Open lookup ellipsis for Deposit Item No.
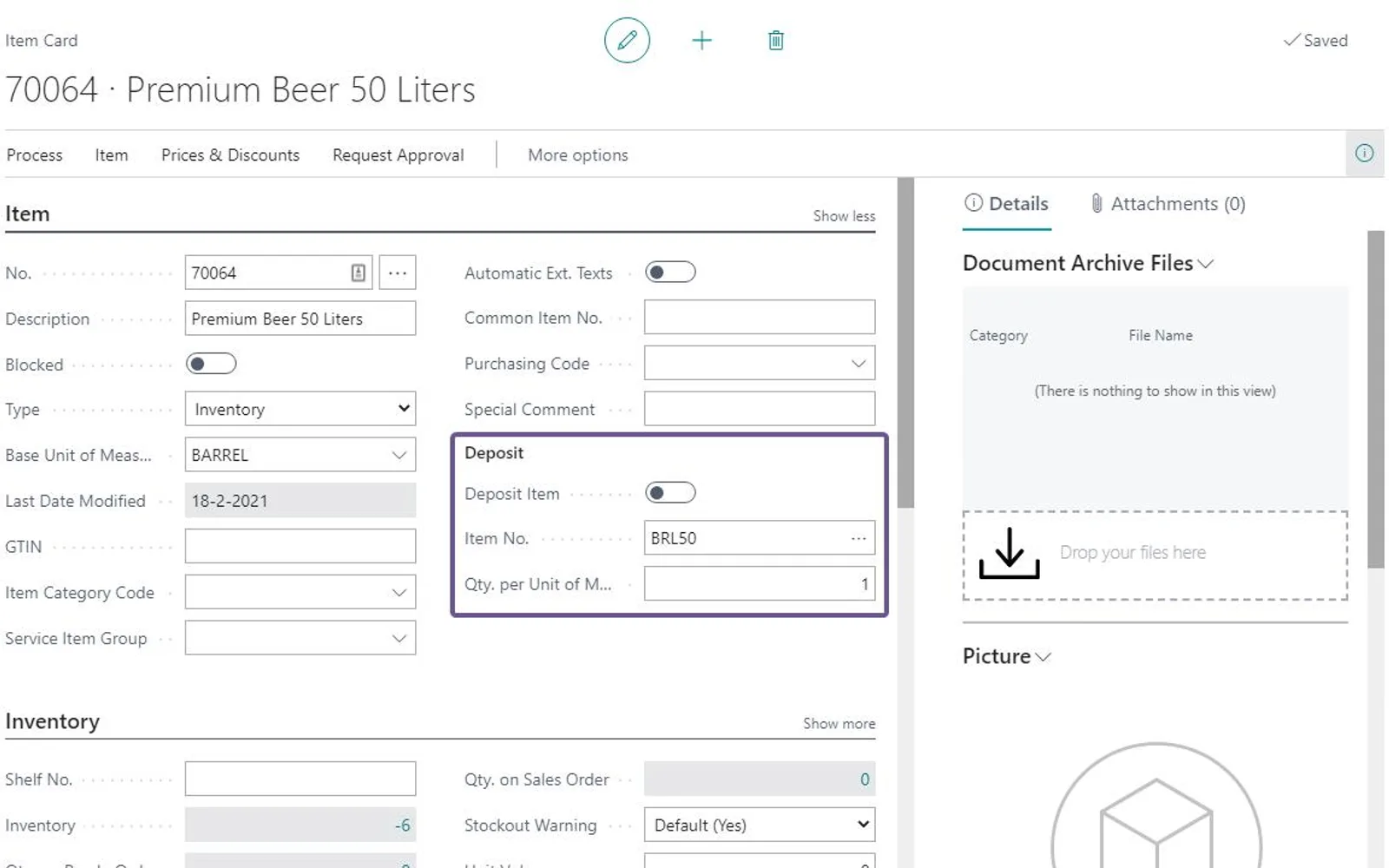Image resolution: width=1389 pixels, height=868 pixels. pyautogui.click(x=859, y=538)
